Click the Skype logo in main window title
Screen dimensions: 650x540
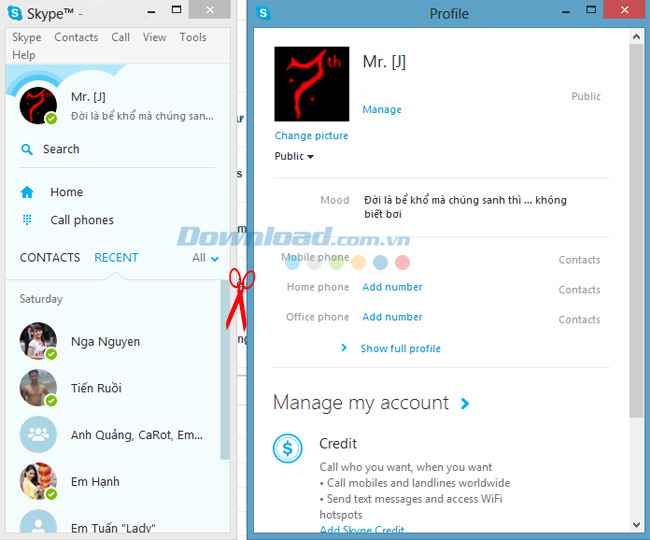(x=15, y=13)
